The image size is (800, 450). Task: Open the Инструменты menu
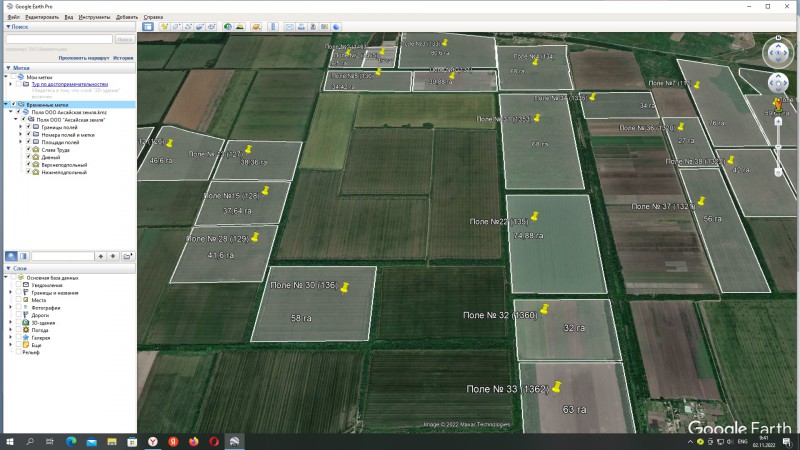[94, 17]
